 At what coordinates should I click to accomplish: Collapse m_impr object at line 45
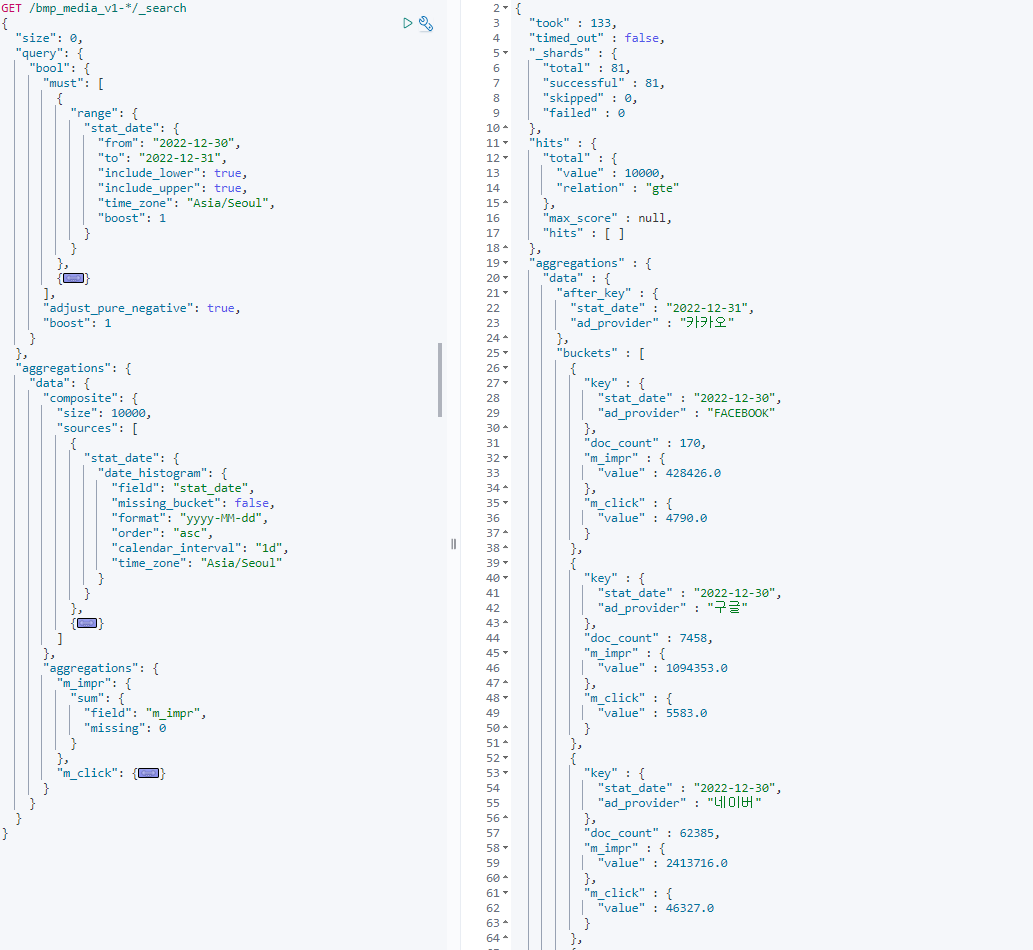[x=505, y=653]
